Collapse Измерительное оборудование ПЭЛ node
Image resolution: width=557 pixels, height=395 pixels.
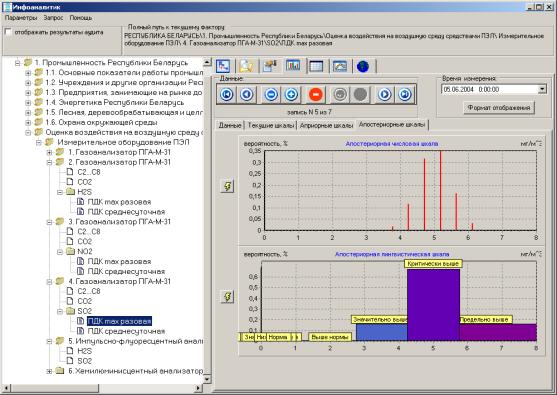pyautogui.click(x=39, y=142)
